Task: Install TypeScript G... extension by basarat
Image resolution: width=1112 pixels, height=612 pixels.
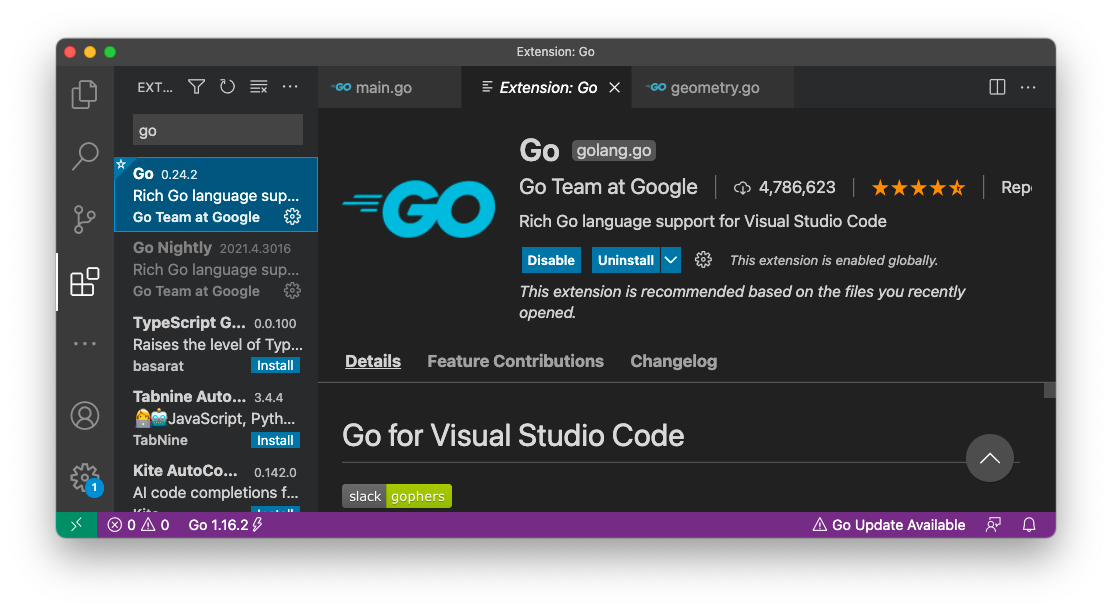Action: point(275,365)
